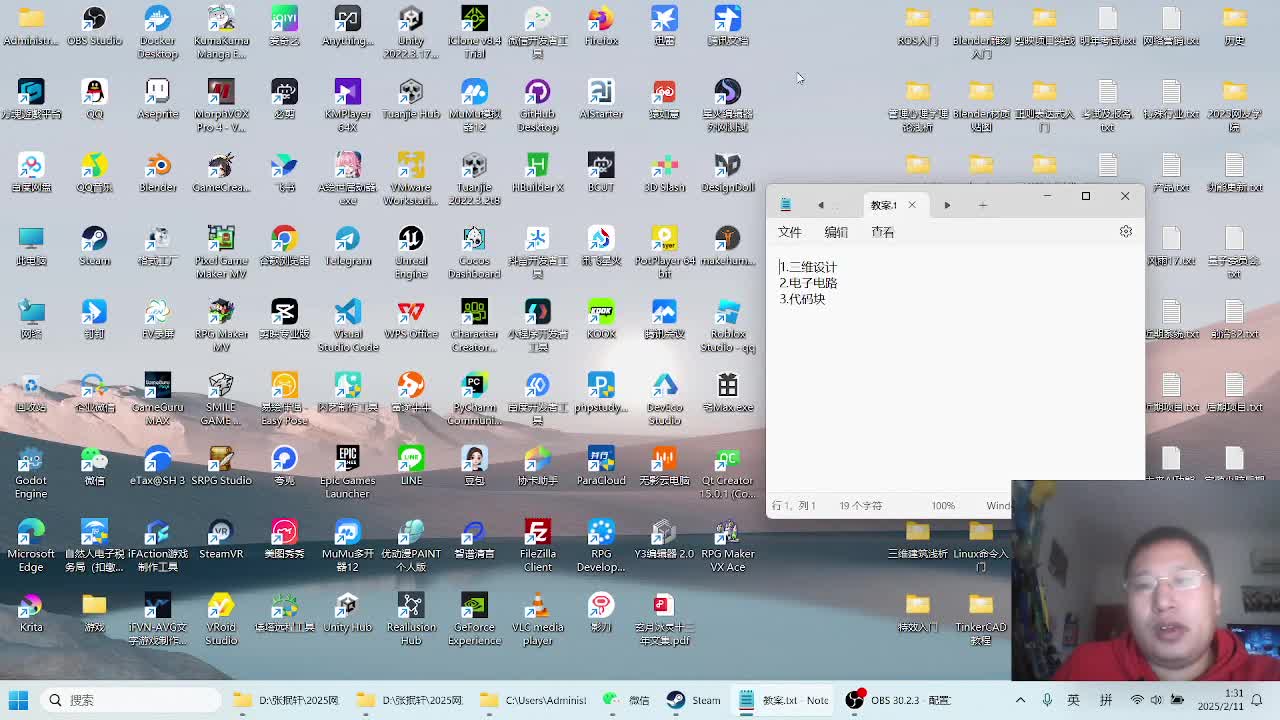Close the 教案.1 tab in Notepad

[x=912, y=205]
